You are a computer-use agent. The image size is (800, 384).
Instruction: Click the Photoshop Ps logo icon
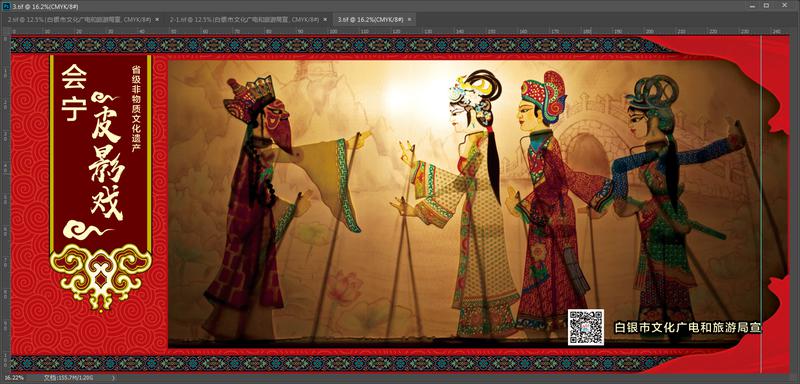7,5
